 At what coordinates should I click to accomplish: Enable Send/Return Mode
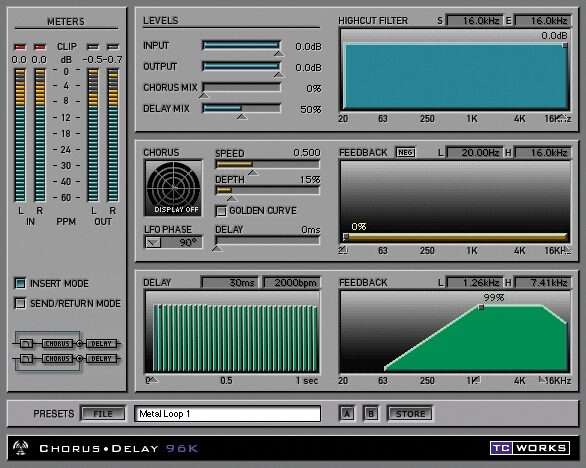click(x=20, y=303)
